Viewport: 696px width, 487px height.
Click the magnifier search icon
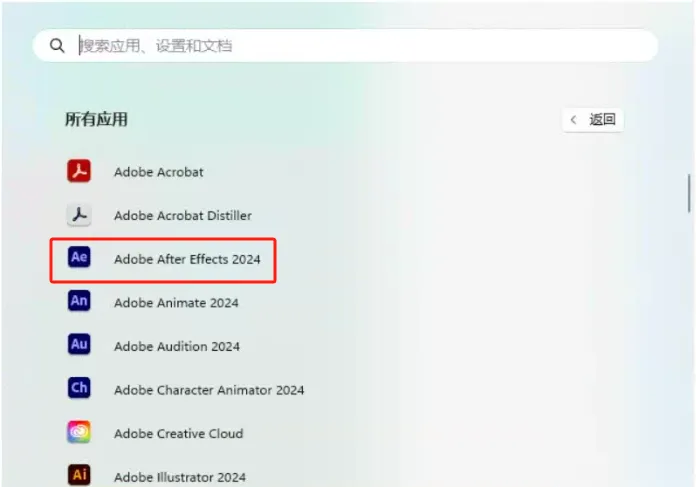[x=57, y=45]
